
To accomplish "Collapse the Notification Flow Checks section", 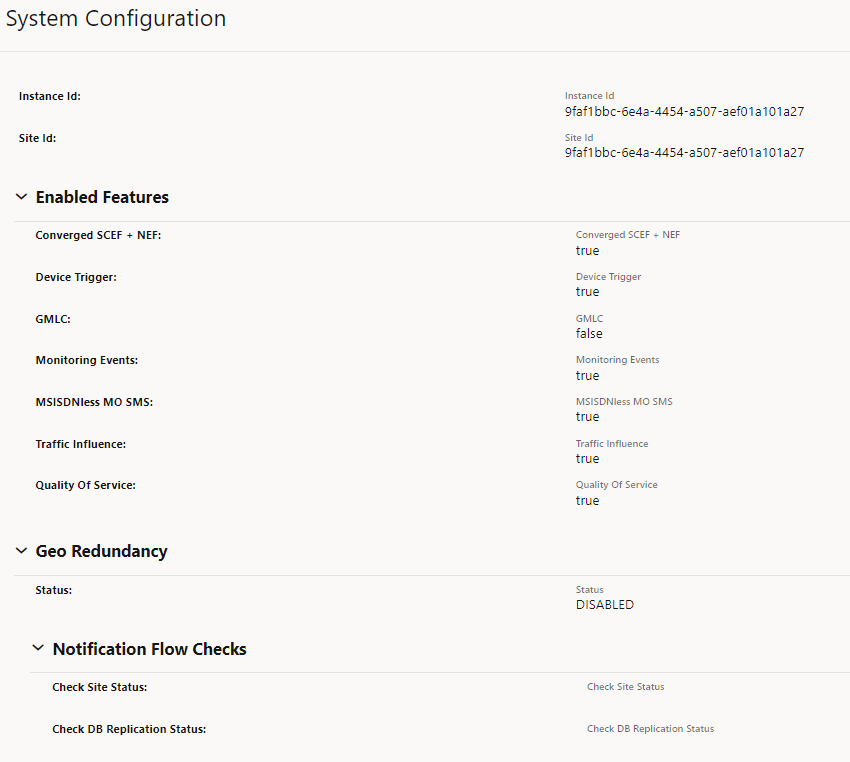I will point(38,648).
